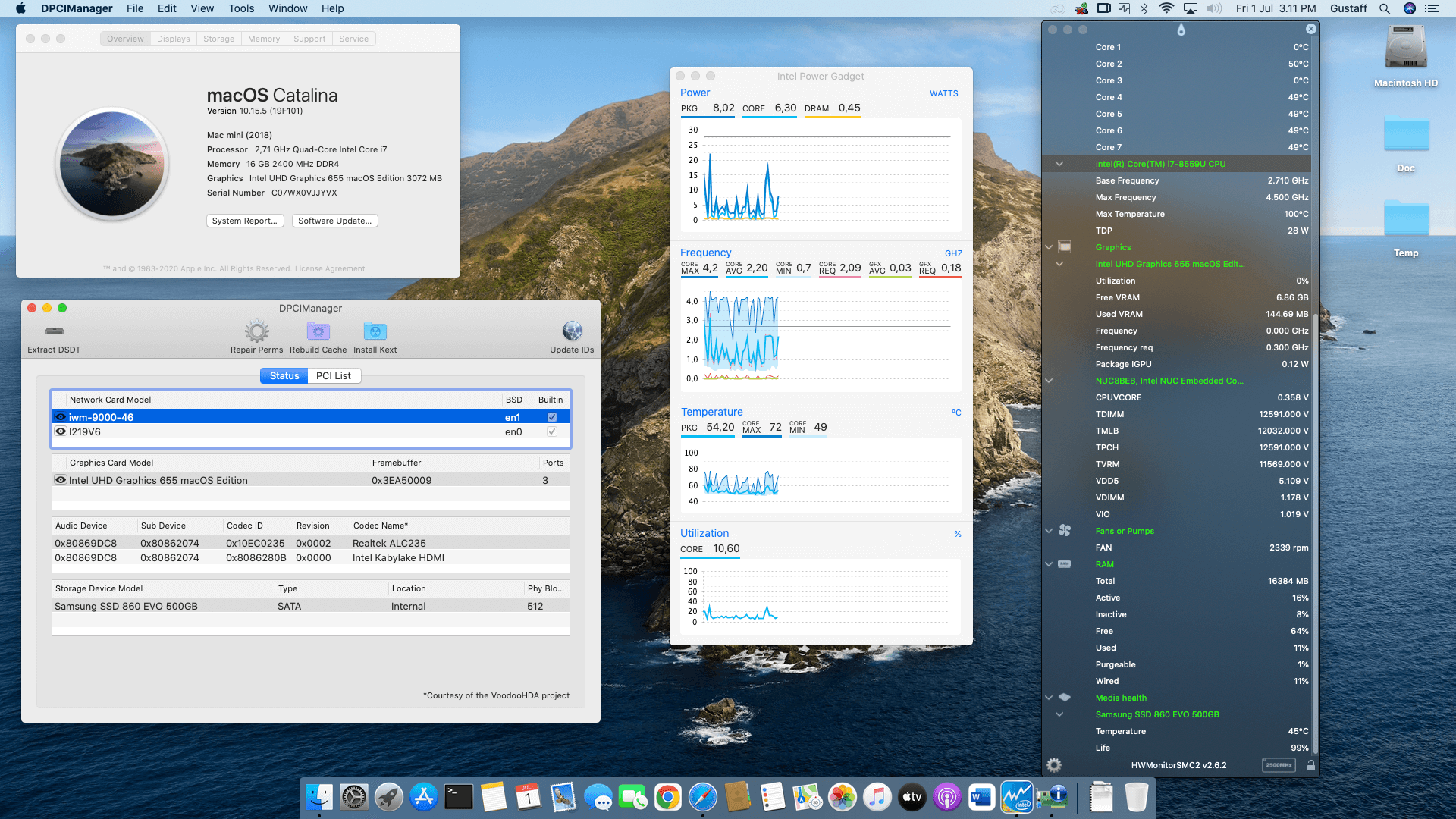Open the Temp folder on desktop
Viewport: 1456px width, 819px height.
click(1406, 220)
